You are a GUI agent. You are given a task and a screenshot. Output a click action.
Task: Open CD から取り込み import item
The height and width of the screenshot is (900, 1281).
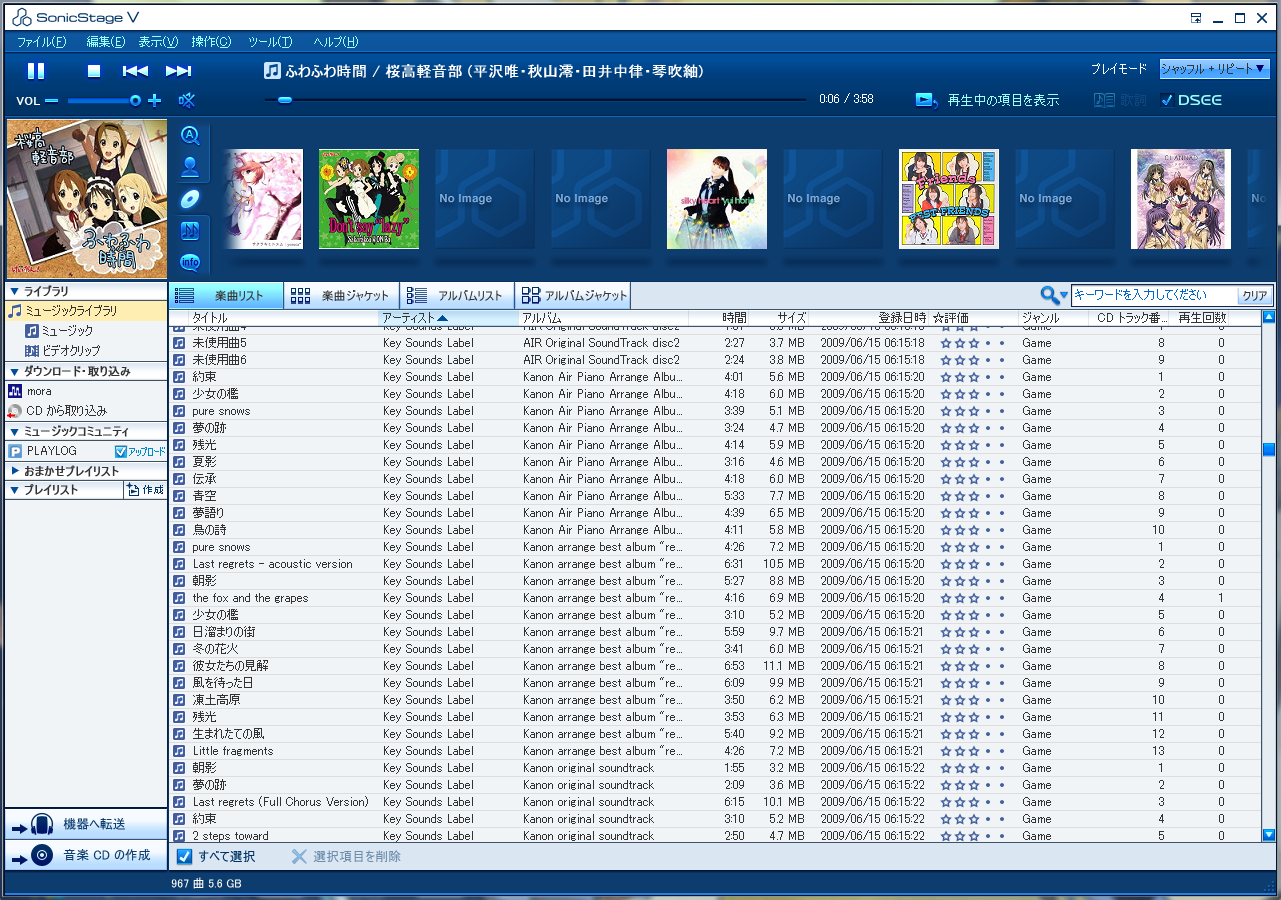(58, 411)
